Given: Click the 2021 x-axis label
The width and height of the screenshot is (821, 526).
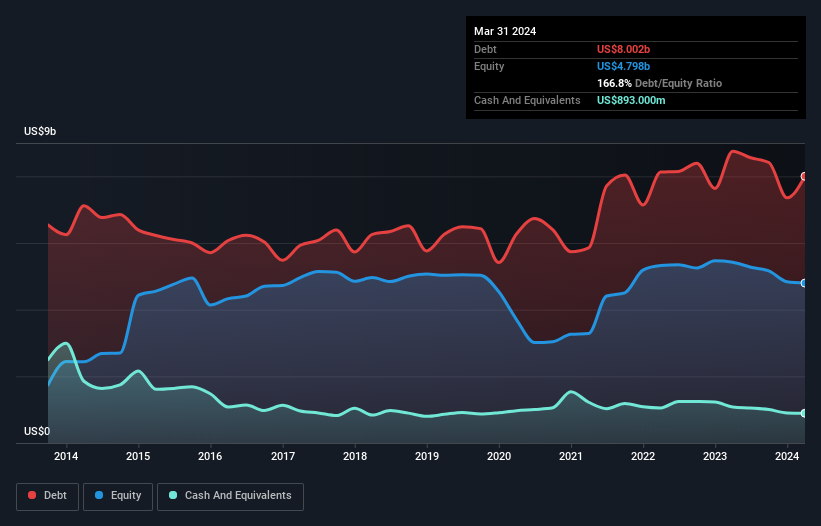Looking at the screenshot, I should (571, 456).
